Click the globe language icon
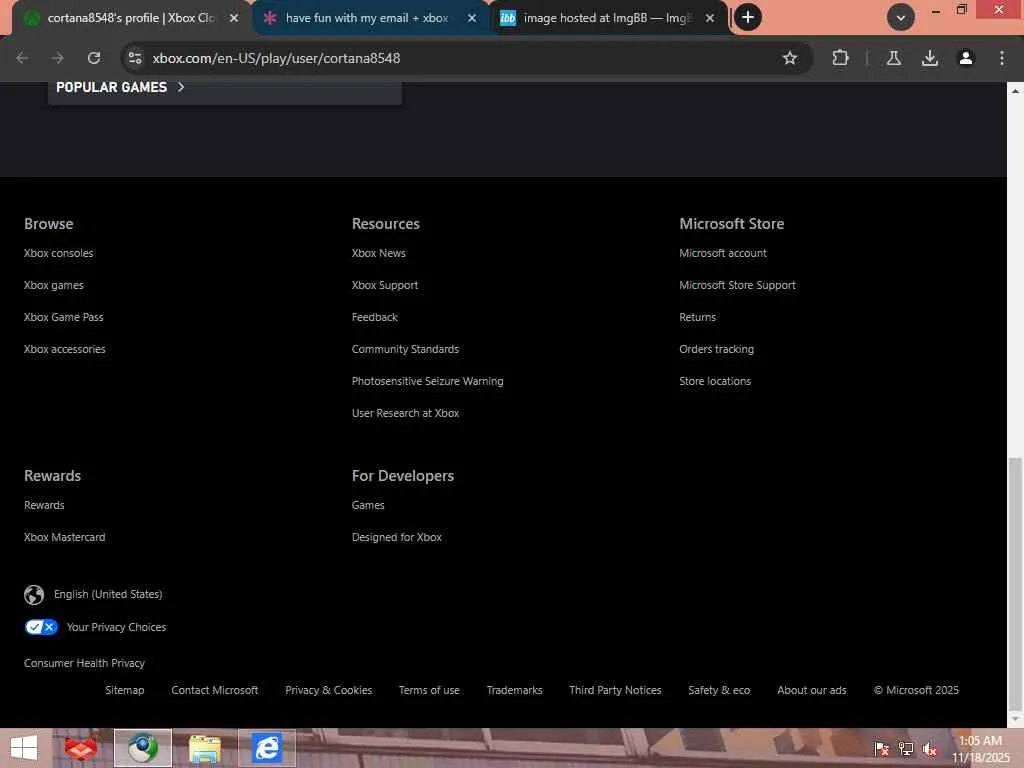 tap(34, 594)
